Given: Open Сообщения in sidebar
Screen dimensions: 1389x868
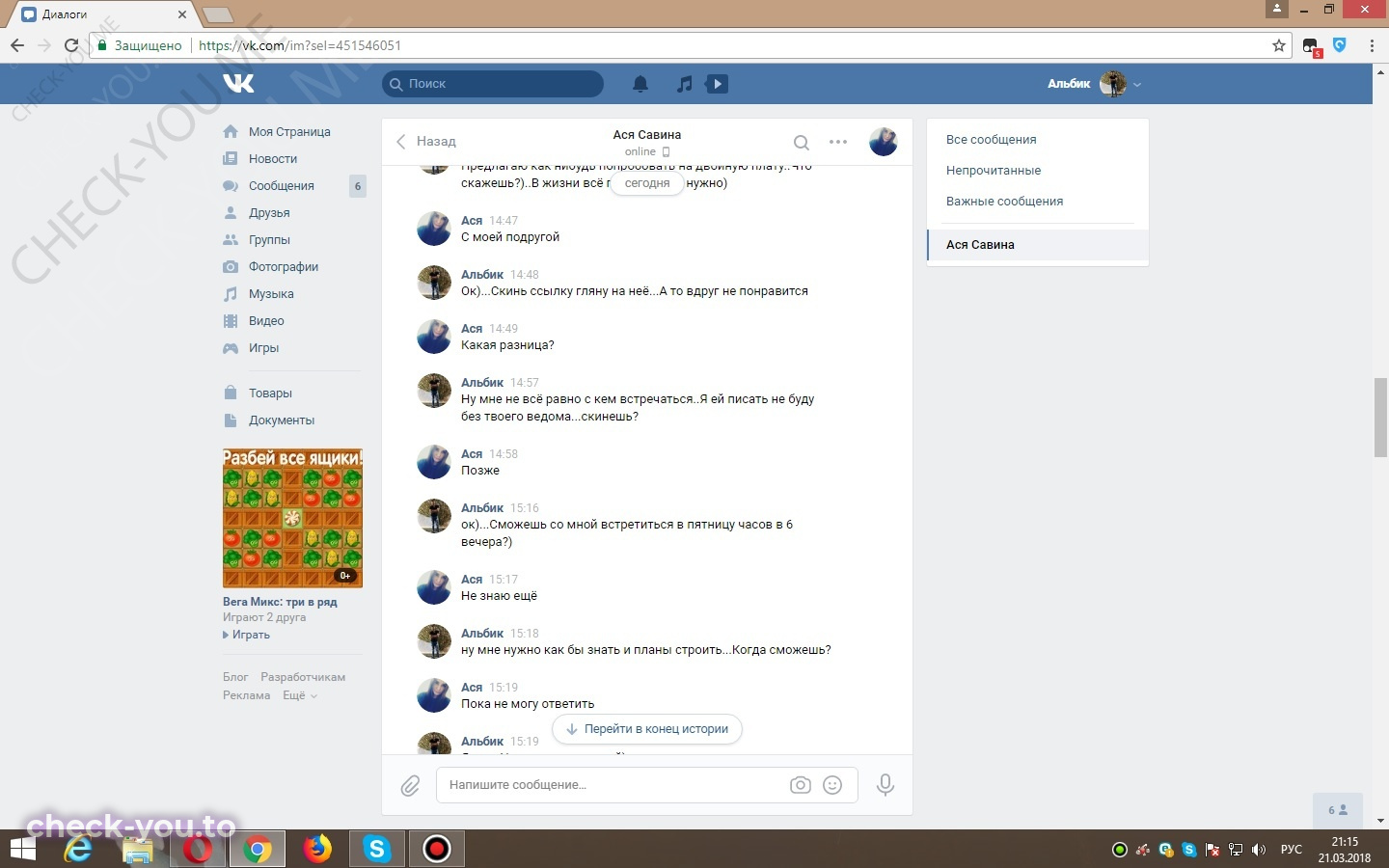Looking at the screenshot, I should tap(282, 186).
